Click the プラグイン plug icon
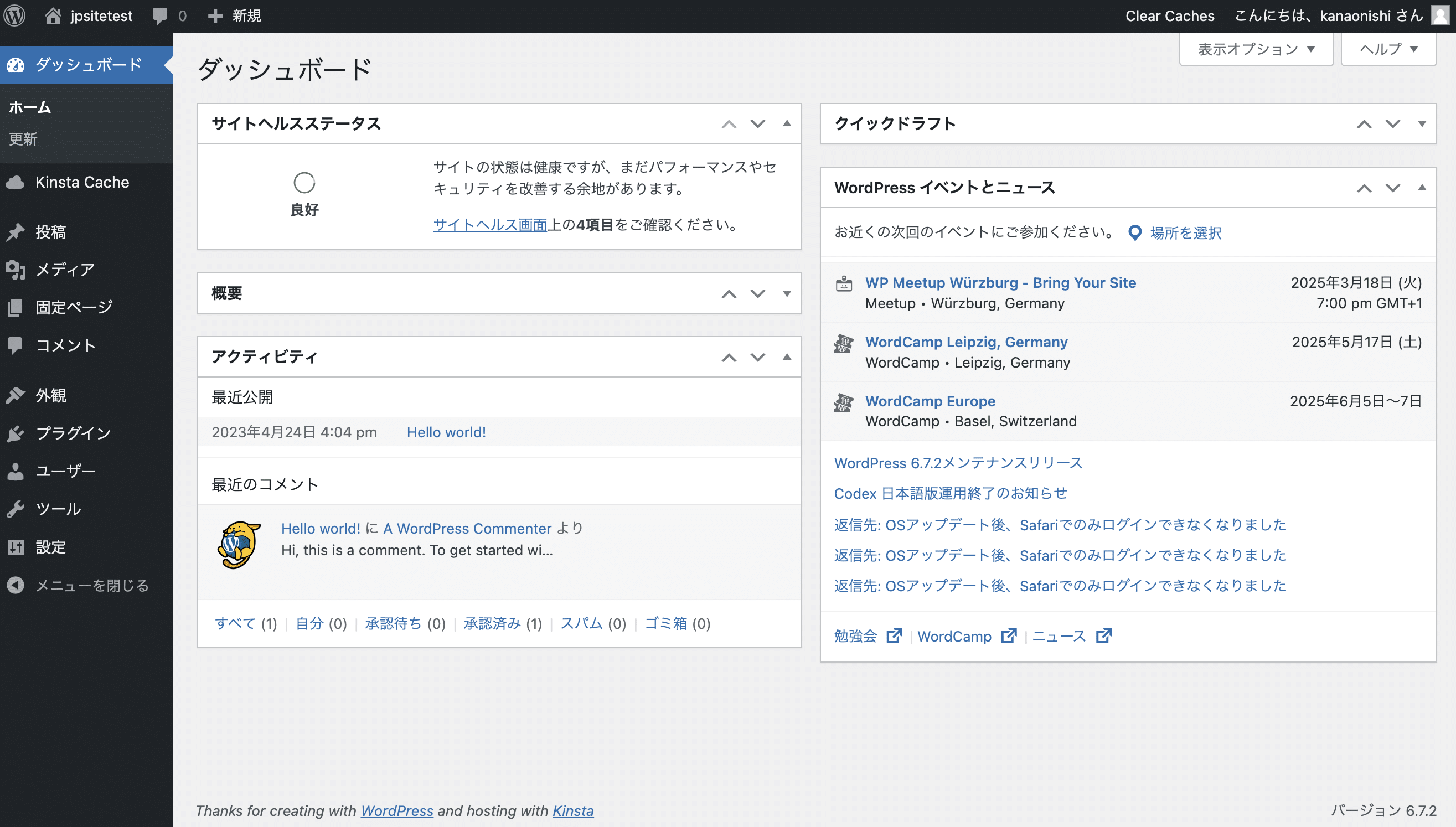This screenshot has width=1456, height=827. [x=16, y=433]
